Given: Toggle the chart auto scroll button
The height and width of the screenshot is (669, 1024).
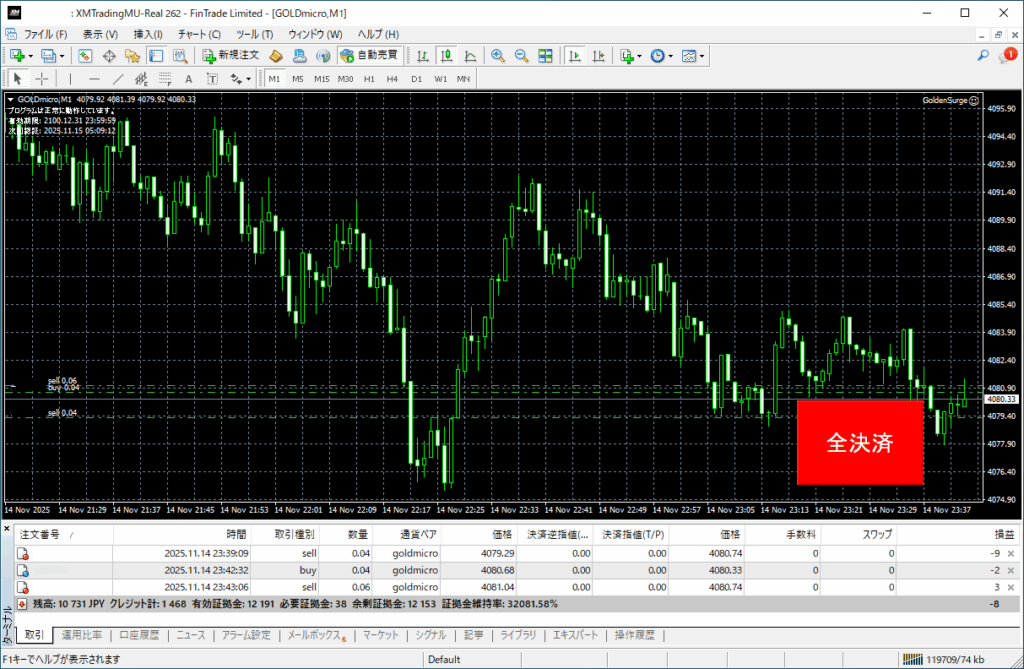Looking at the screenshot, I should pos(575,56).
